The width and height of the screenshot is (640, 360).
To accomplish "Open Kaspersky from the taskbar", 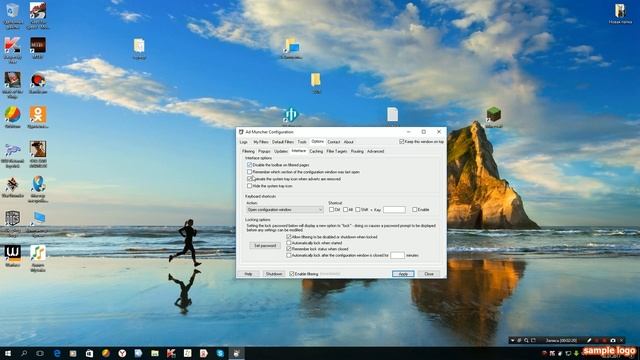I will coord(171,353).
